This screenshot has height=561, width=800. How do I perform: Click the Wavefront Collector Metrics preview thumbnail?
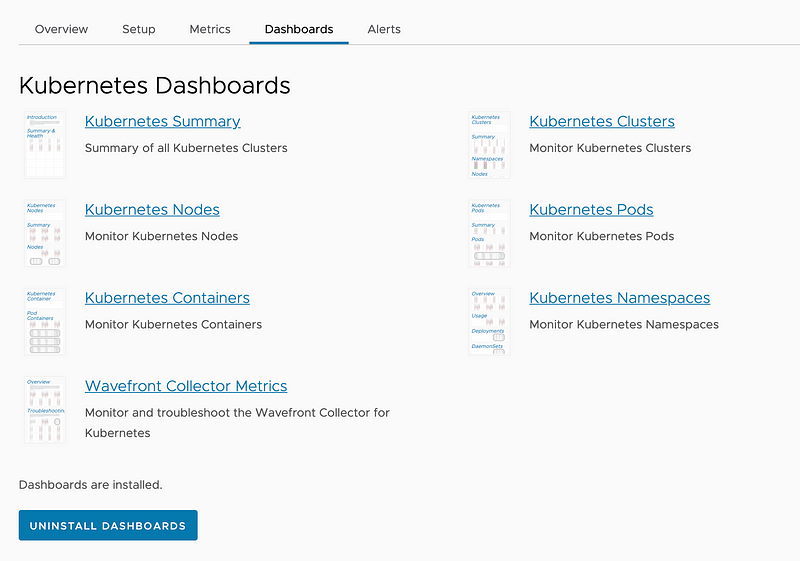[x=45, y=410]
